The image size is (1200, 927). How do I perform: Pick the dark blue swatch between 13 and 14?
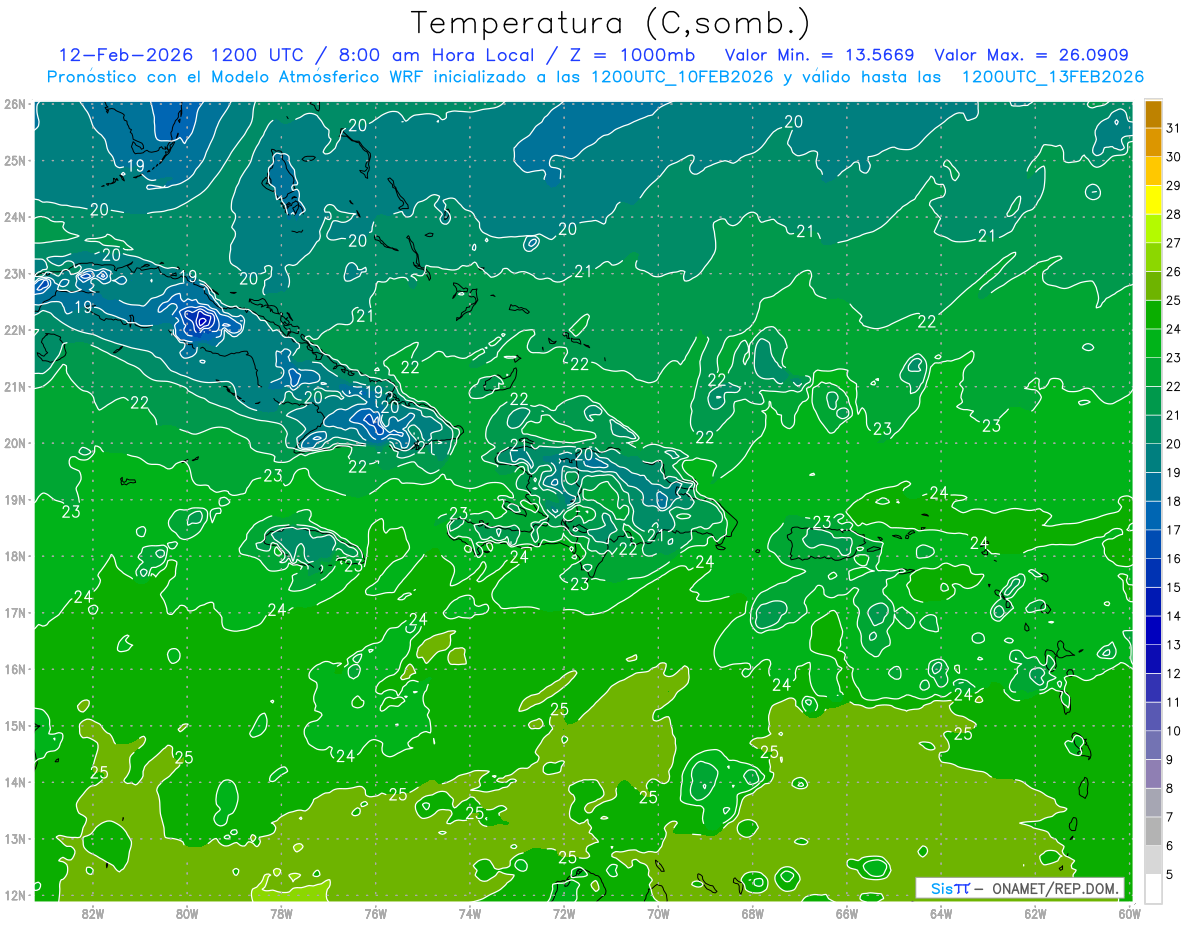(1153, 630)
